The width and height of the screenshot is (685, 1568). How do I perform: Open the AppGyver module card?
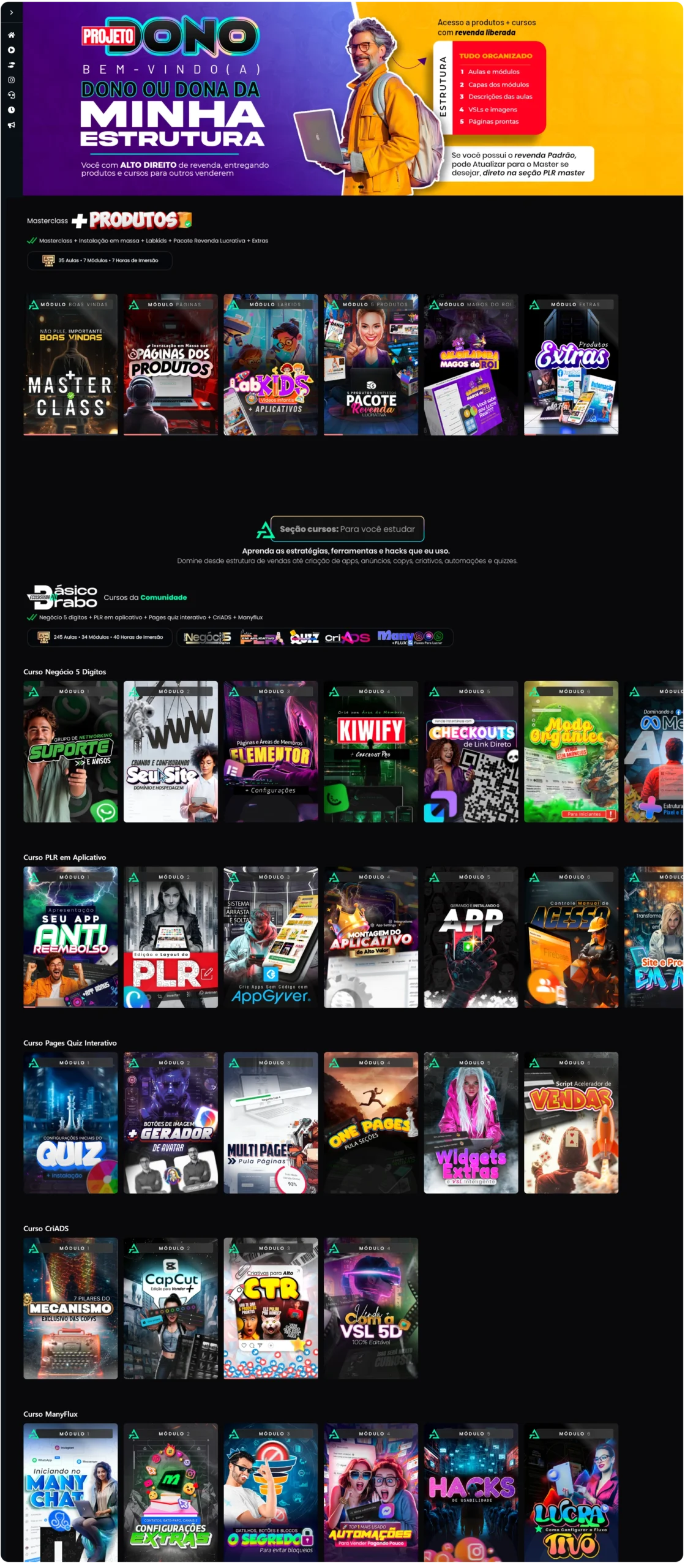pyautogui.click(x=271, y=937)
